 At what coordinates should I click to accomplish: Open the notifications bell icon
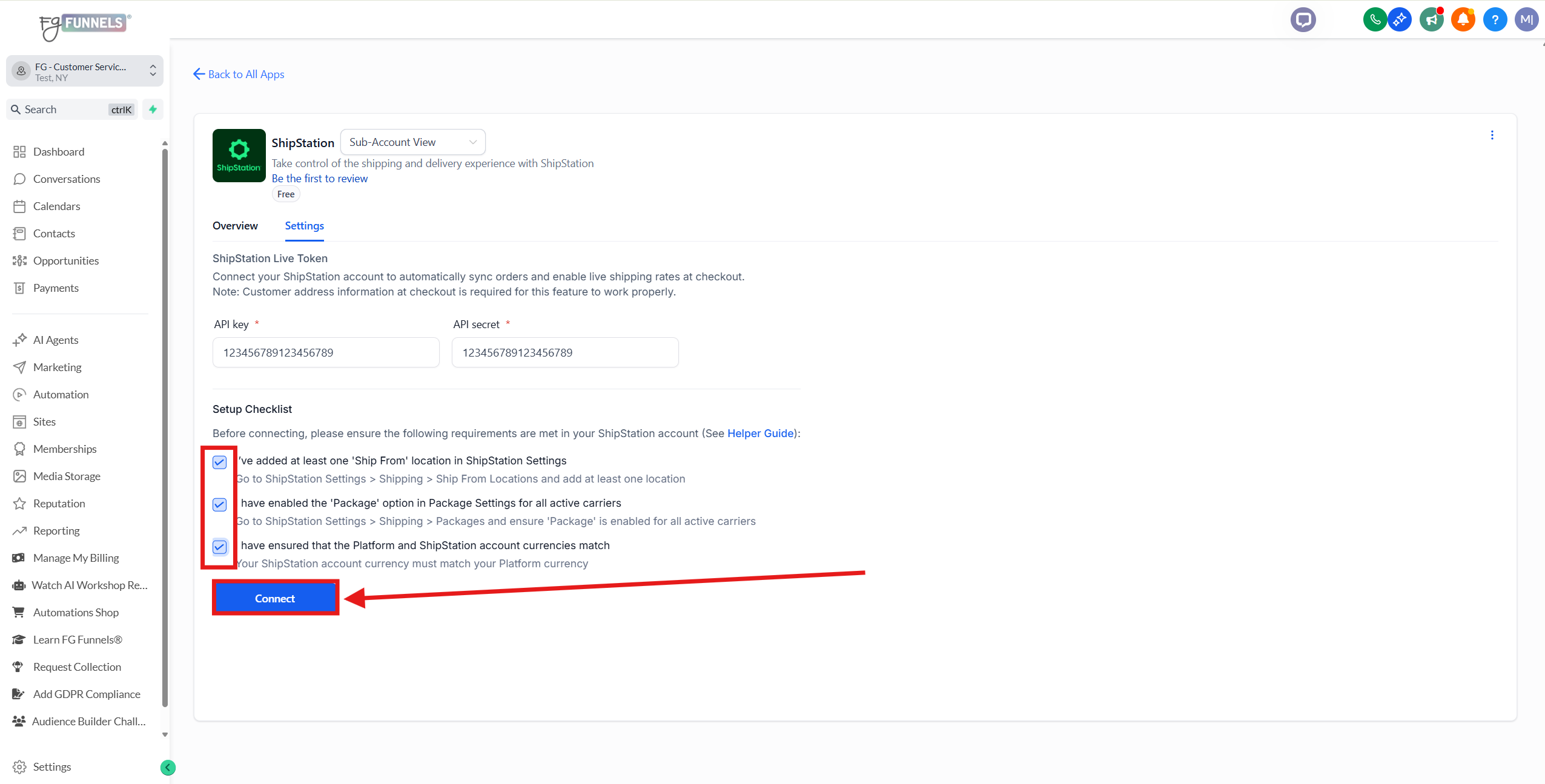(x=1463, y=20)
